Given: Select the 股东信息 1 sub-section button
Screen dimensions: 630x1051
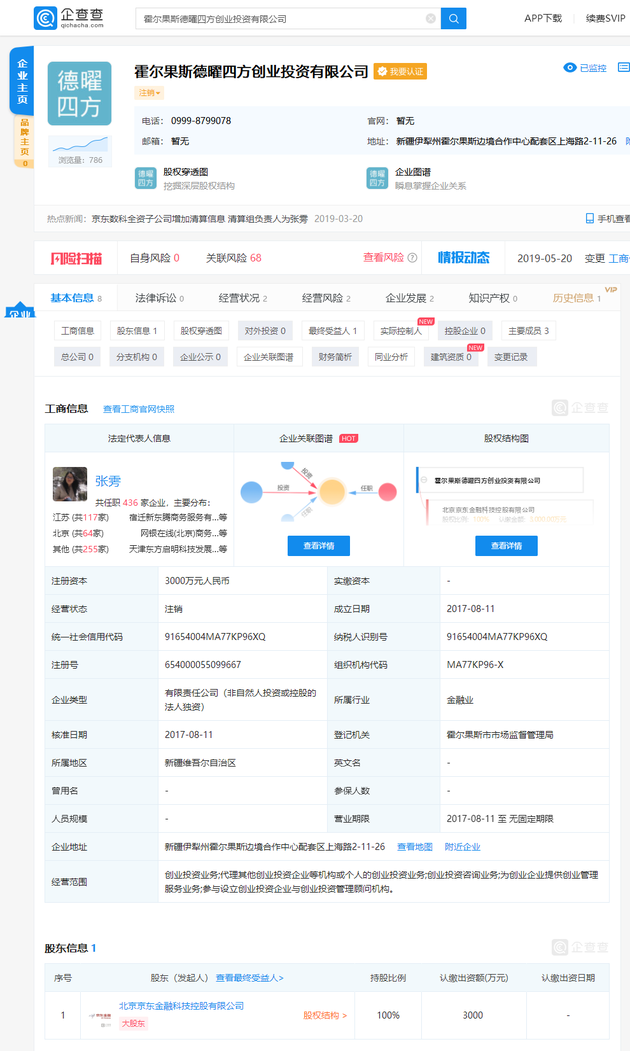Looking at the screenshot, I should click(137, 330).
